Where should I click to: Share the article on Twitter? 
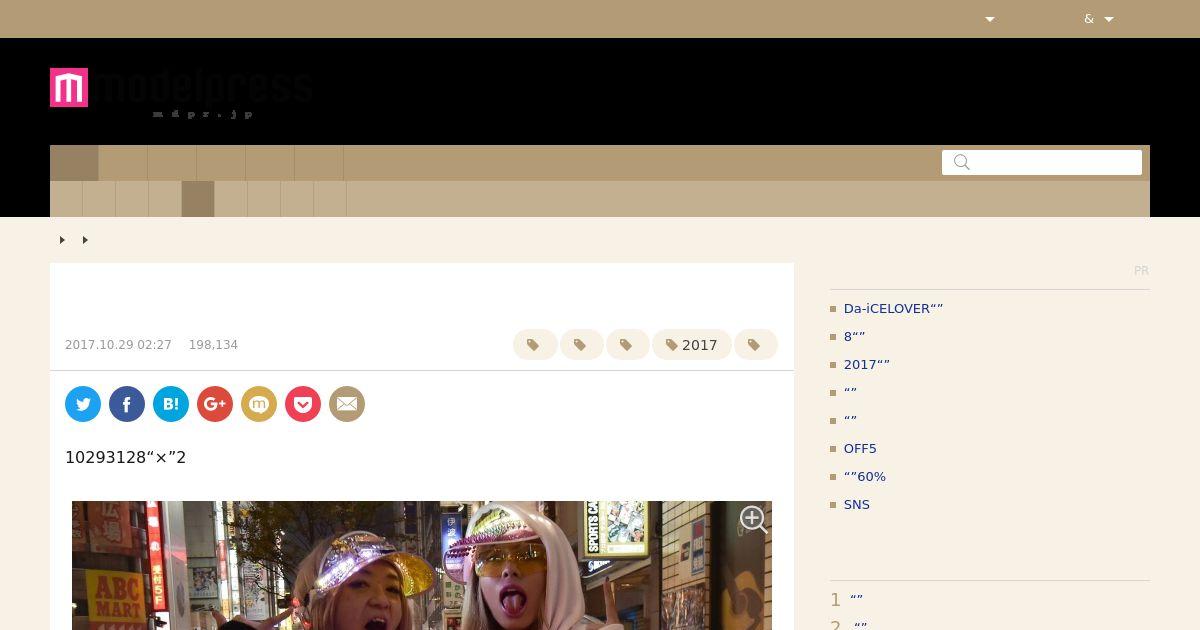click(x=83, y=404)
